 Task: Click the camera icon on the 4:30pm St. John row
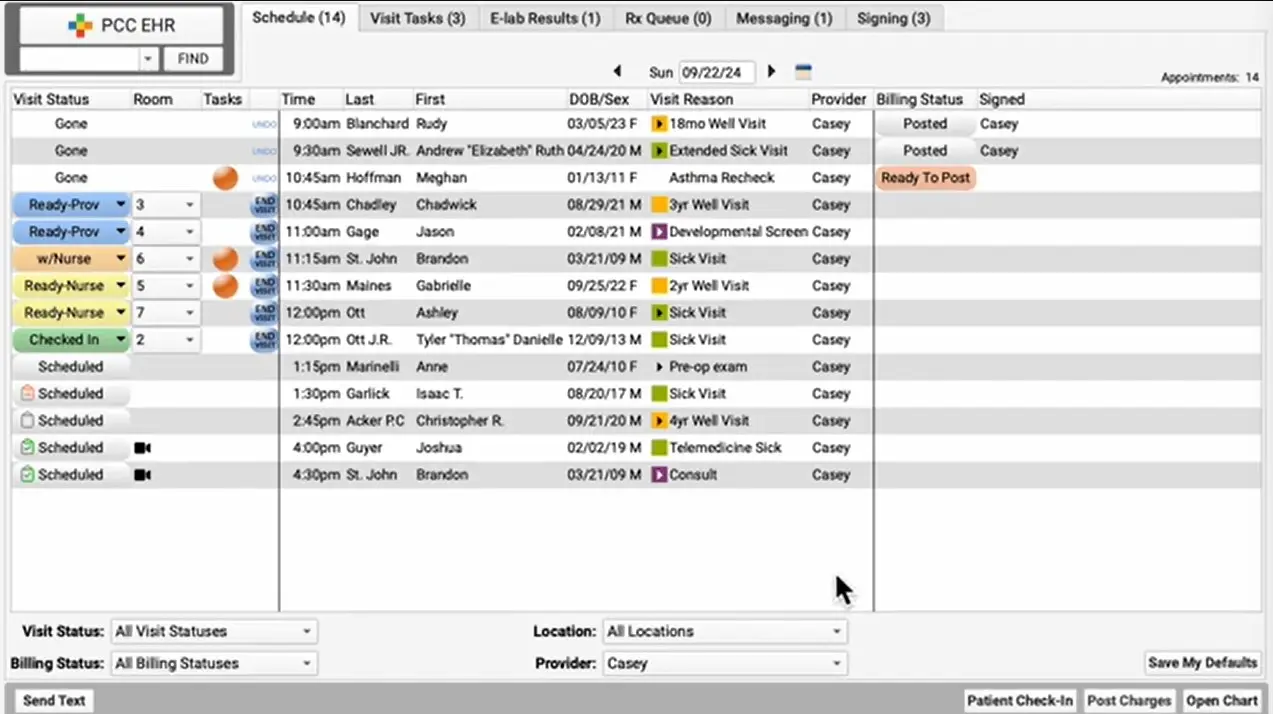click(x=141, y=474)
